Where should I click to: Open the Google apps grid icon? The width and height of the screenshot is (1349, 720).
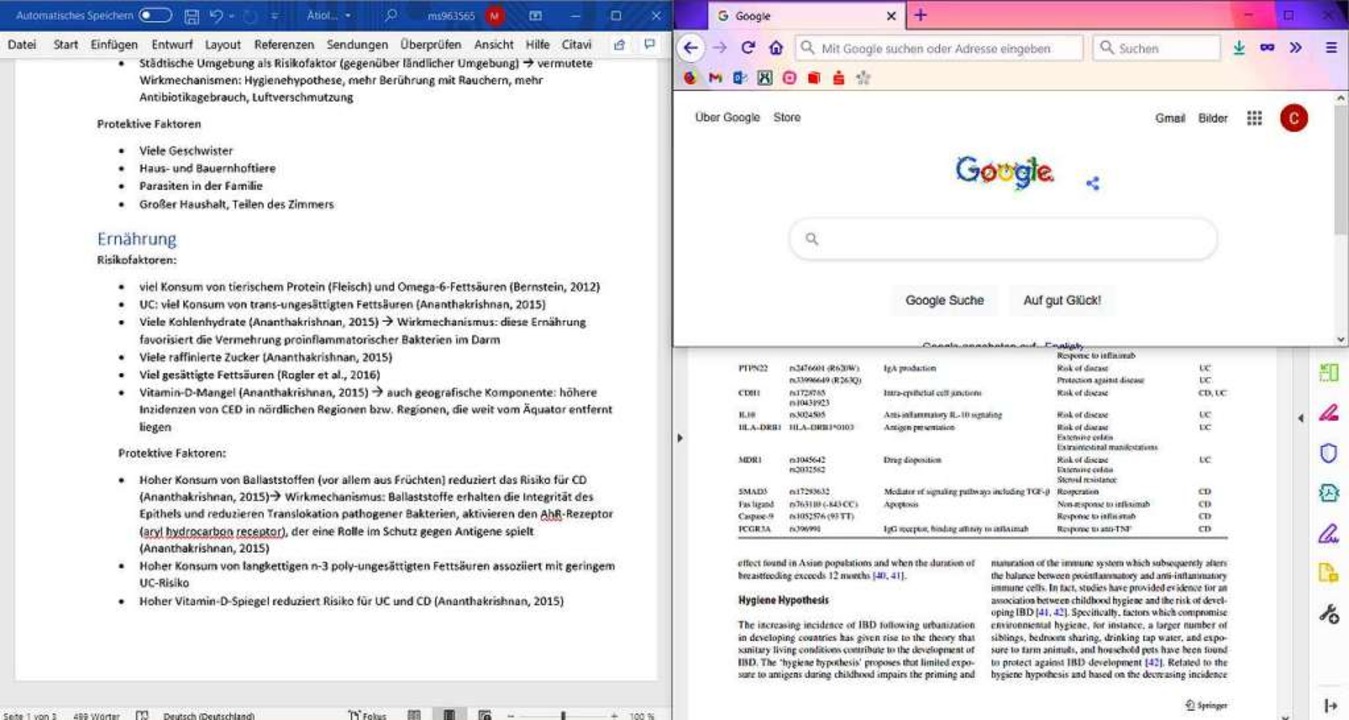pos(1254,118)
